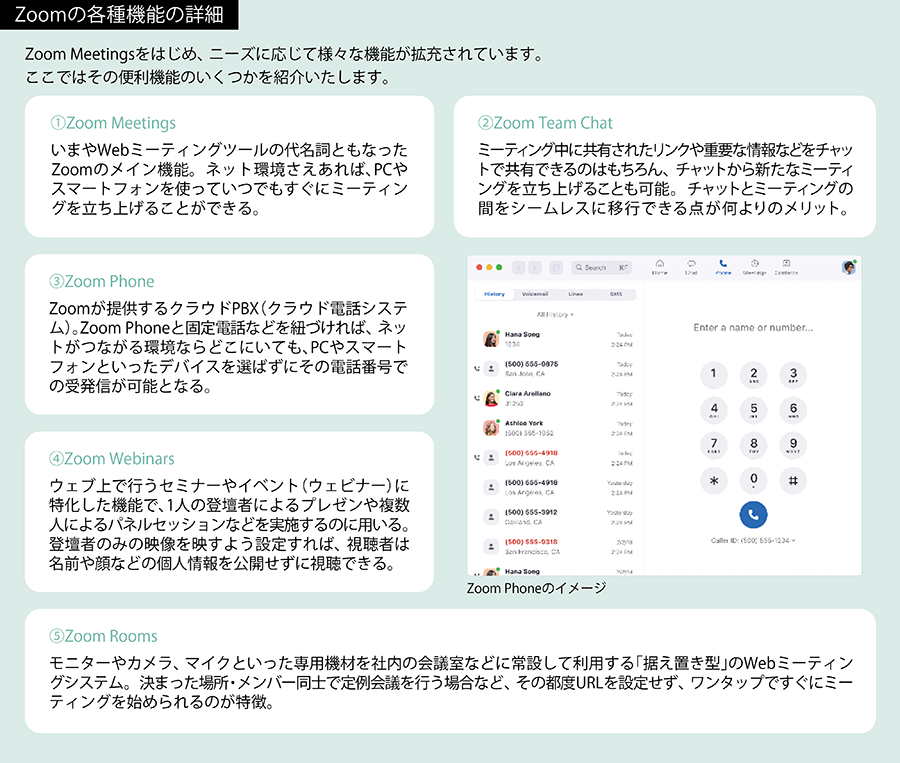The width and height of the screenshot is (900, 763).
Task: Open the Meetings clock icon
Action: coord(754,267)
